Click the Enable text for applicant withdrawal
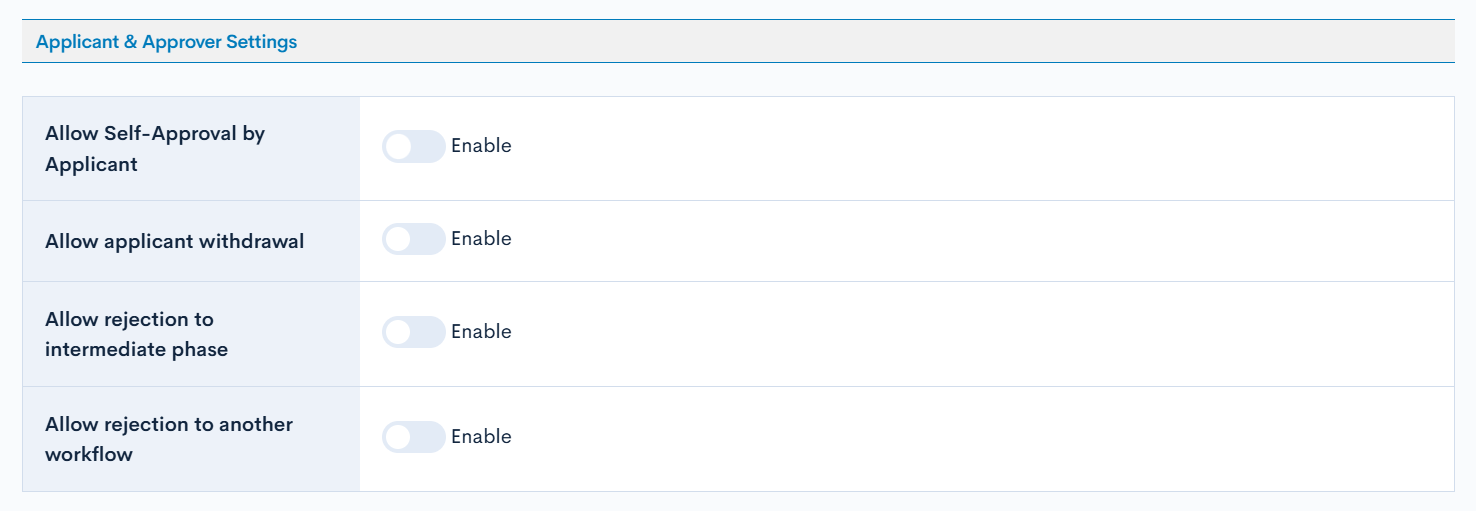 click(481, 239)
